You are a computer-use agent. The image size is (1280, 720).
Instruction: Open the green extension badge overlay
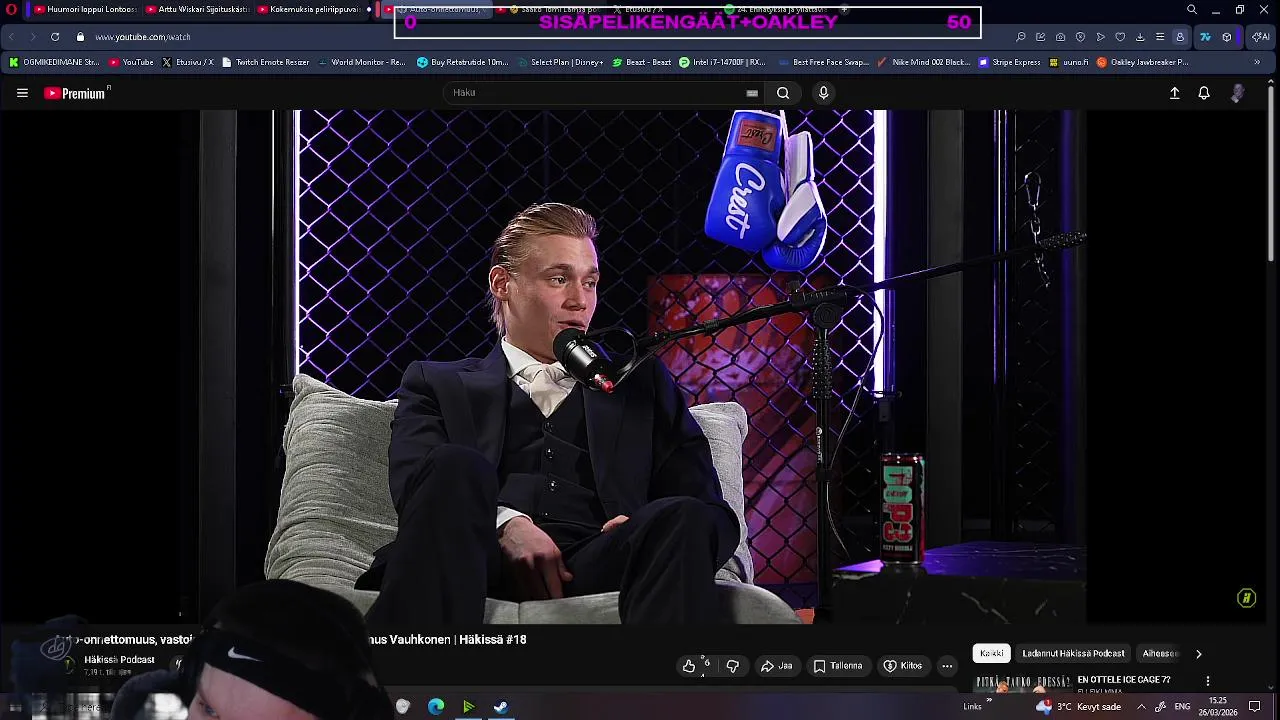pyautogui.click(x=1246, y=598)
